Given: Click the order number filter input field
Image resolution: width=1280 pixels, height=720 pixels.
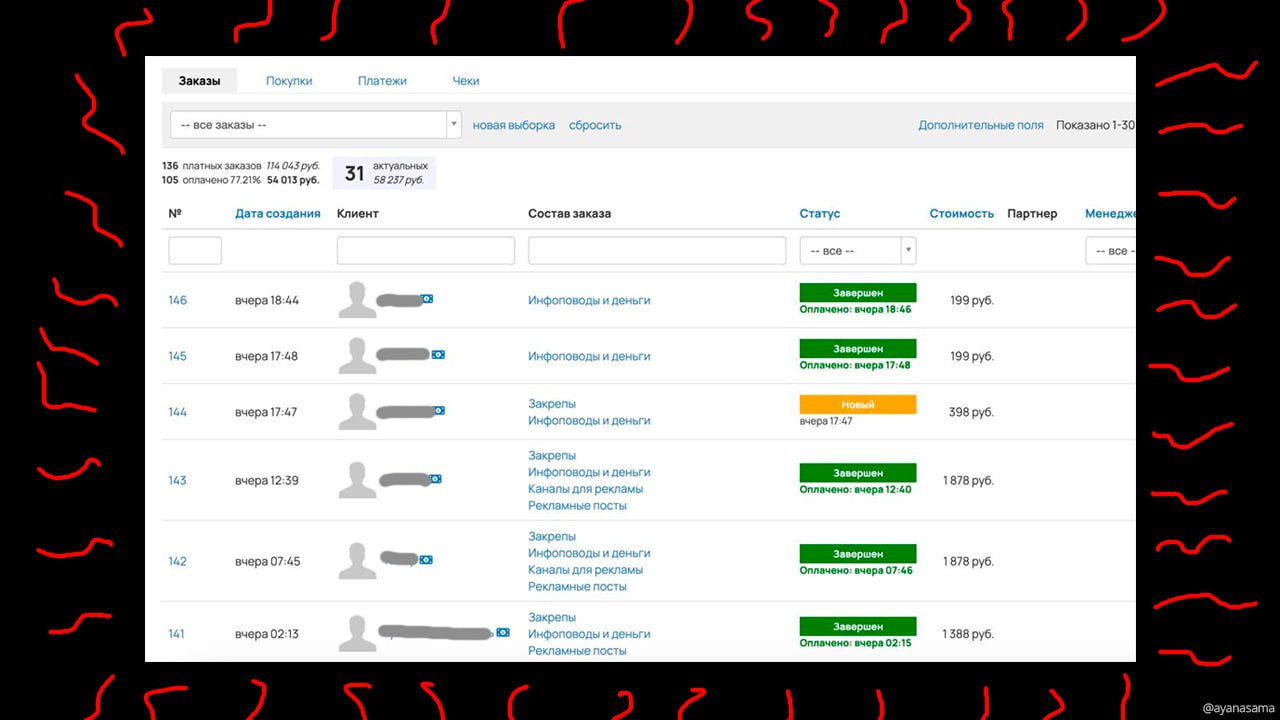Looking at the screenshot, I should click(x=195, y=251).
